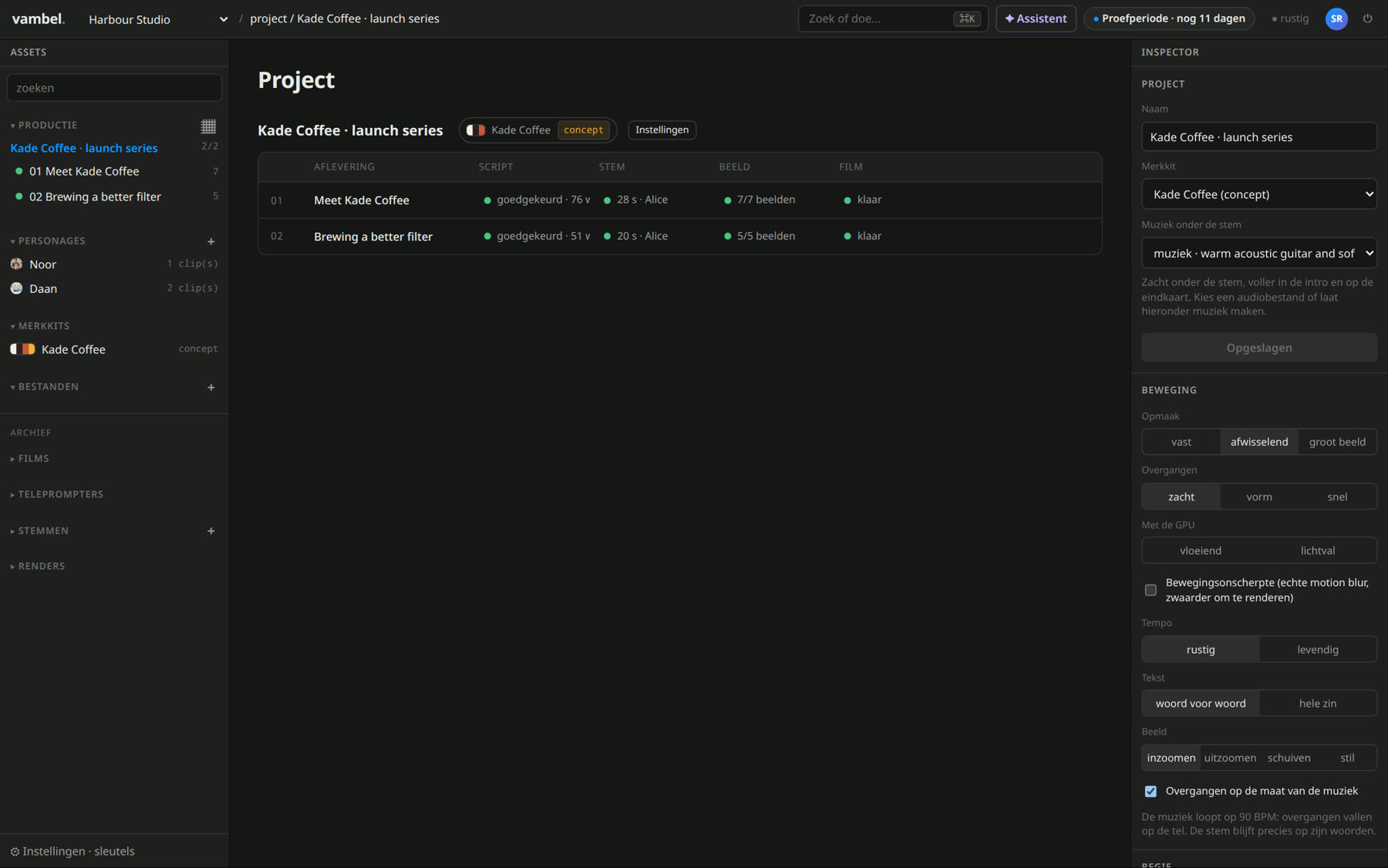The image size is (1388, 868).
Task: Click the Kade Coffee merkkit color swatch in sidebar
Action: (23, 349)
